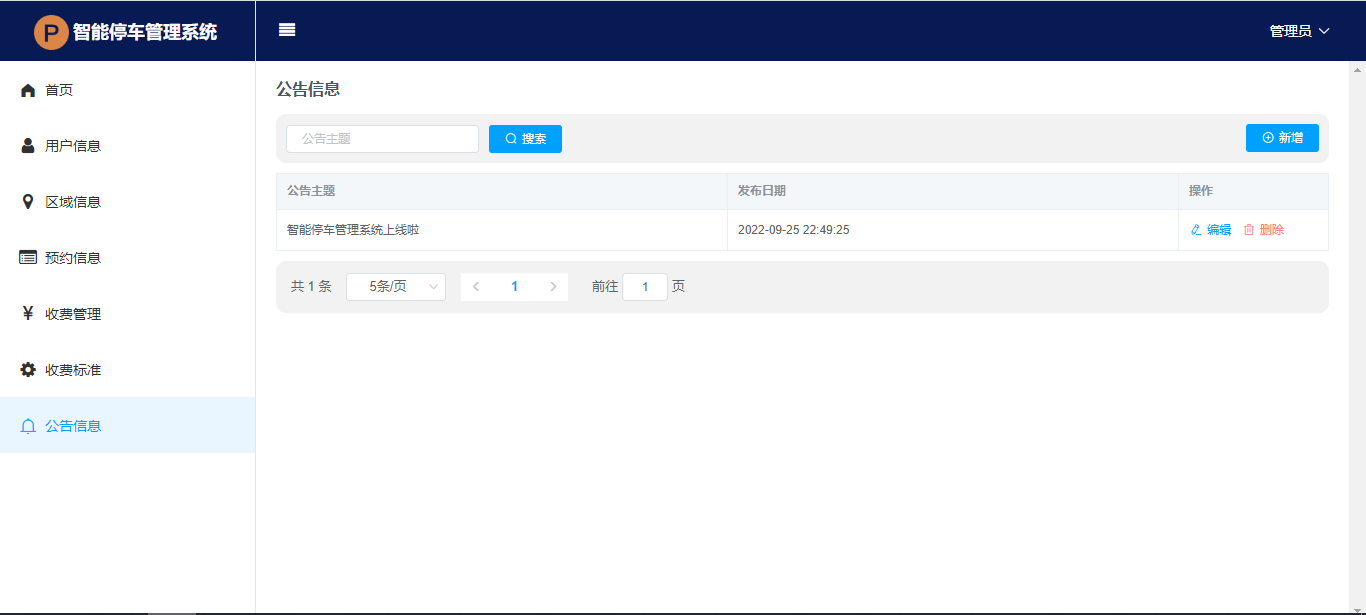The image size is (1366, 615).
Task: Click the yen icon for 收费管理
Action: [x=28, y=314]
